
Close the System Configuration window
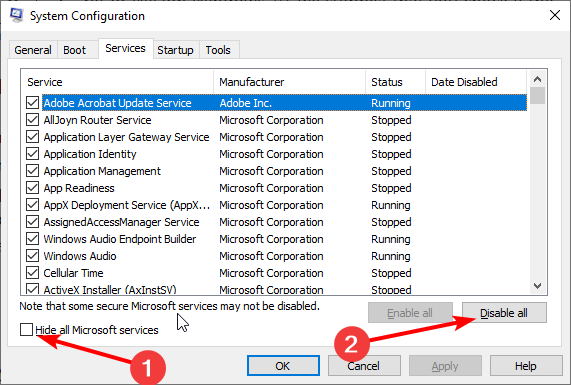tap(555, 15)
